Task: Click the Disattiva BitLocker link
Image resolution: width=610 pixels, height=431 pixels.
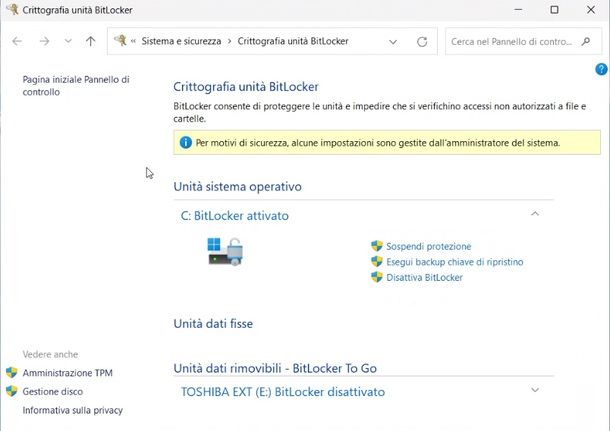Action: 424,277
